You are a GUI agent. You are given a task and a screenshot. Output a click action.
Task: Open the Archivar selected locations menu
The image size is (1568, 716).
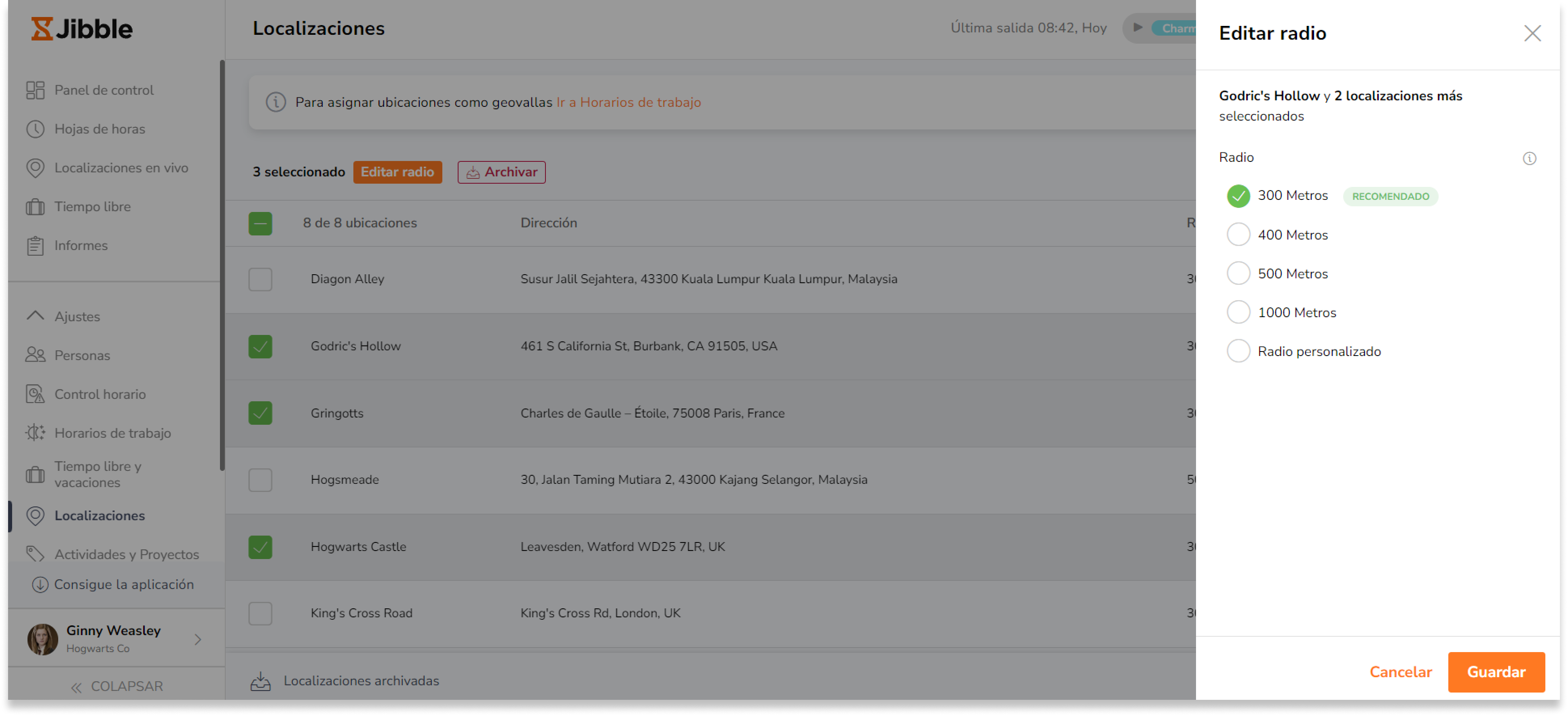(x=502, y=172)
